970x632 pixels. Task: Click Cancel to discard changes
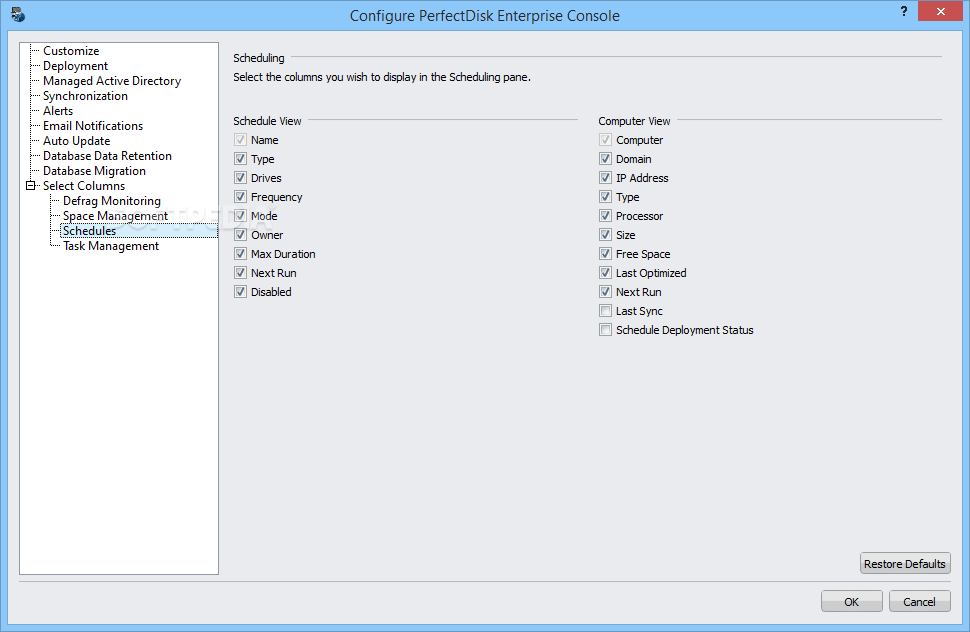pyautogui.click(x=919, y=602)
